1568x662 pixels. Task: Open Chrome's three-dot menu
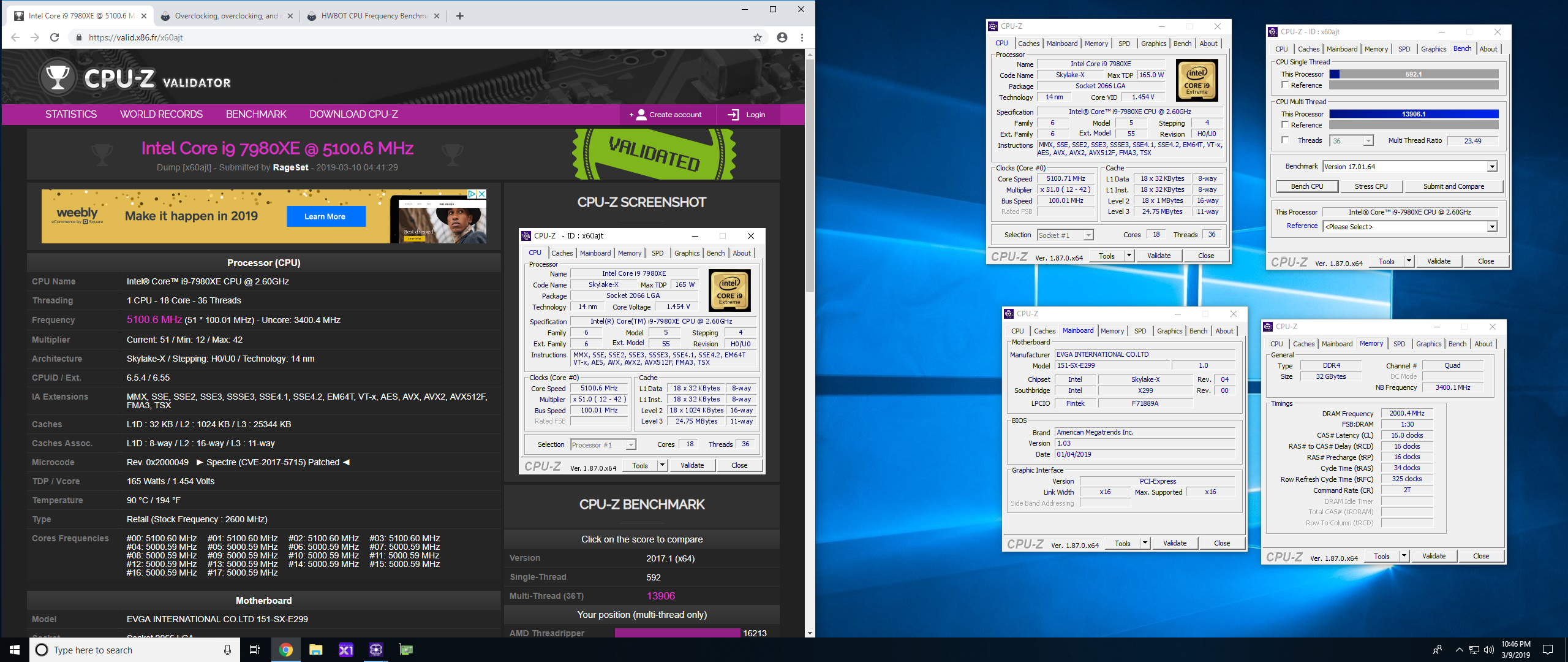(802, 37)
